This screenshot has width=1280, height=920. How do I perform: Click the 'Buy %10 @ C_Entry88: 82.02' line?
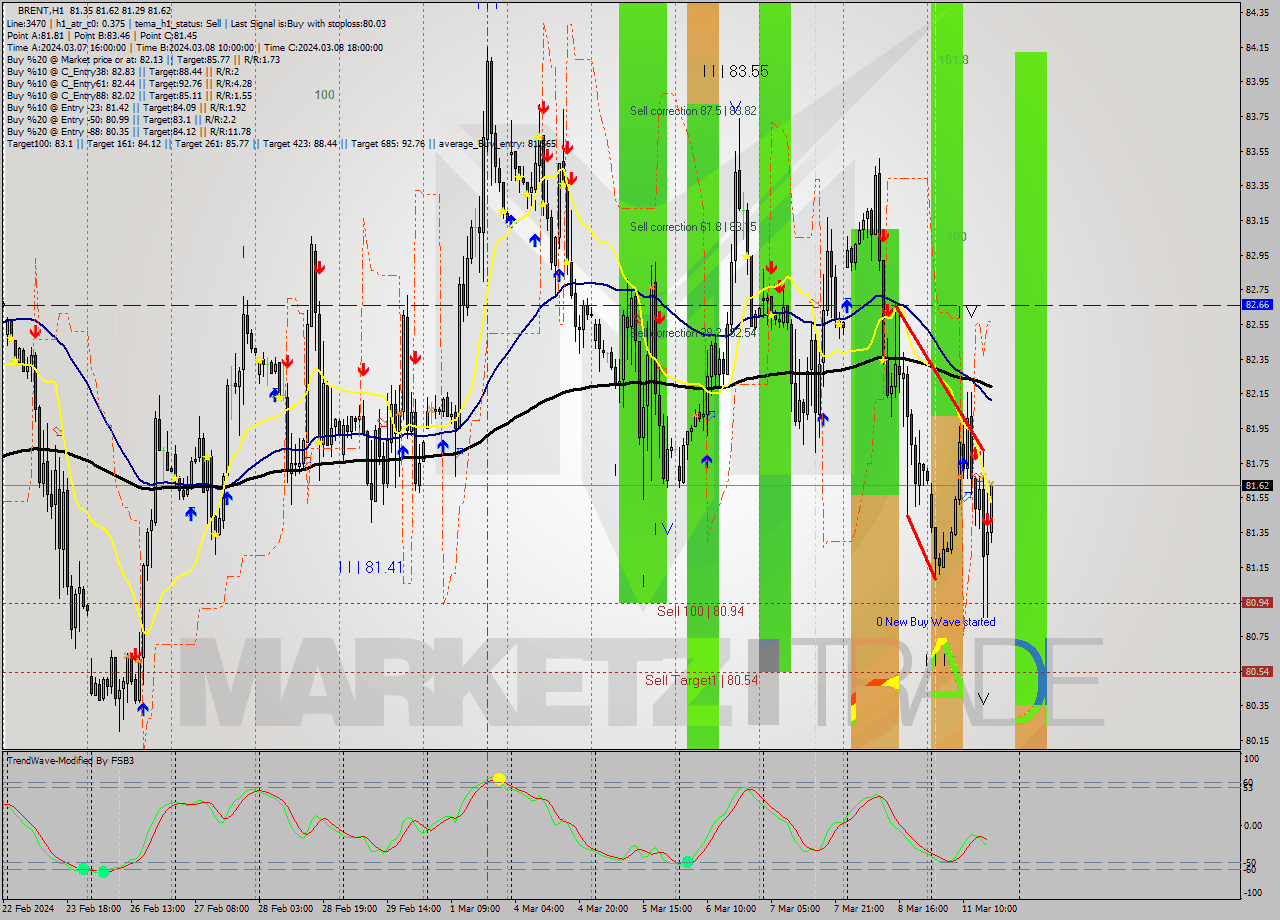128,95
